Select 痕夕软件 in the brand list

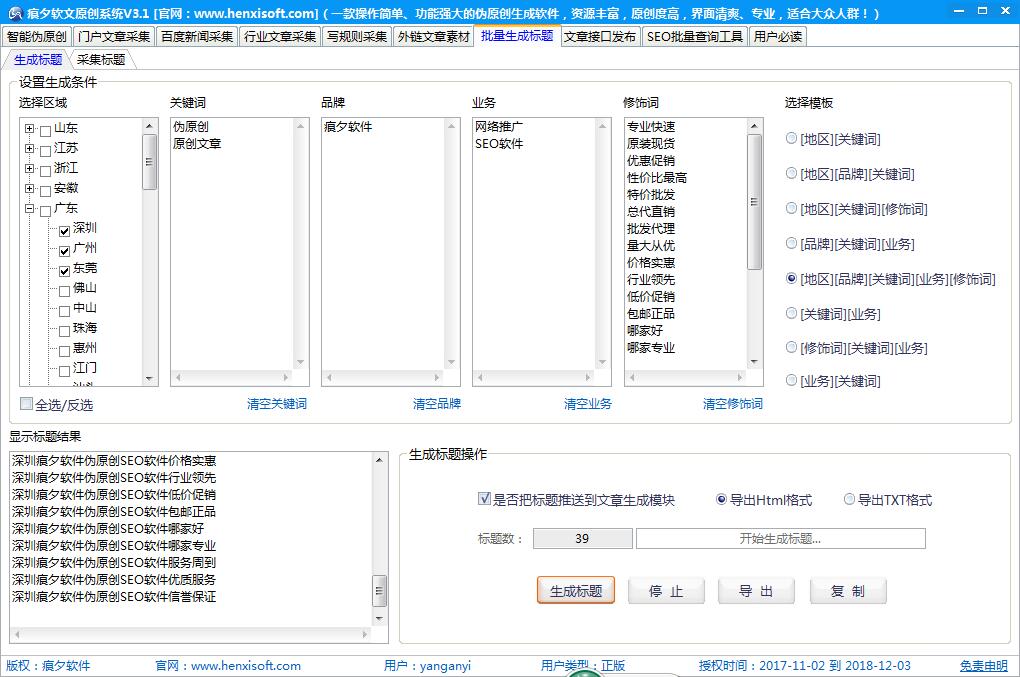click(347, 127)
